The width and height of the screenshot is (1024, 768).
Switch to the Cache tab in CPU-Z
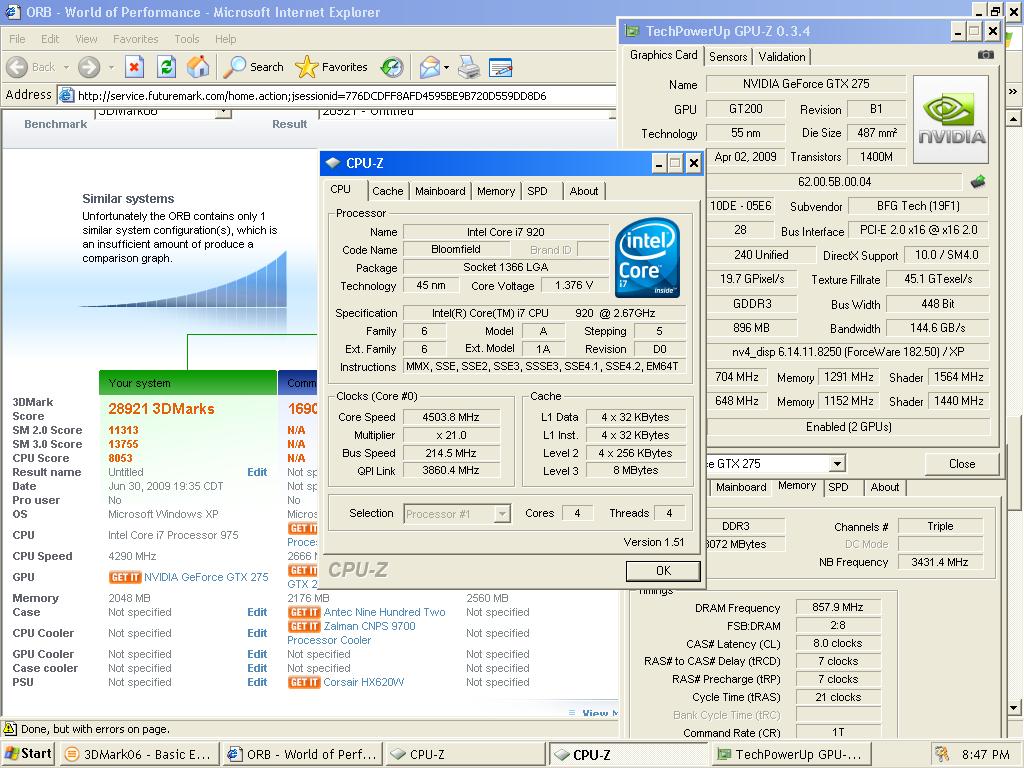pos(388,191)
